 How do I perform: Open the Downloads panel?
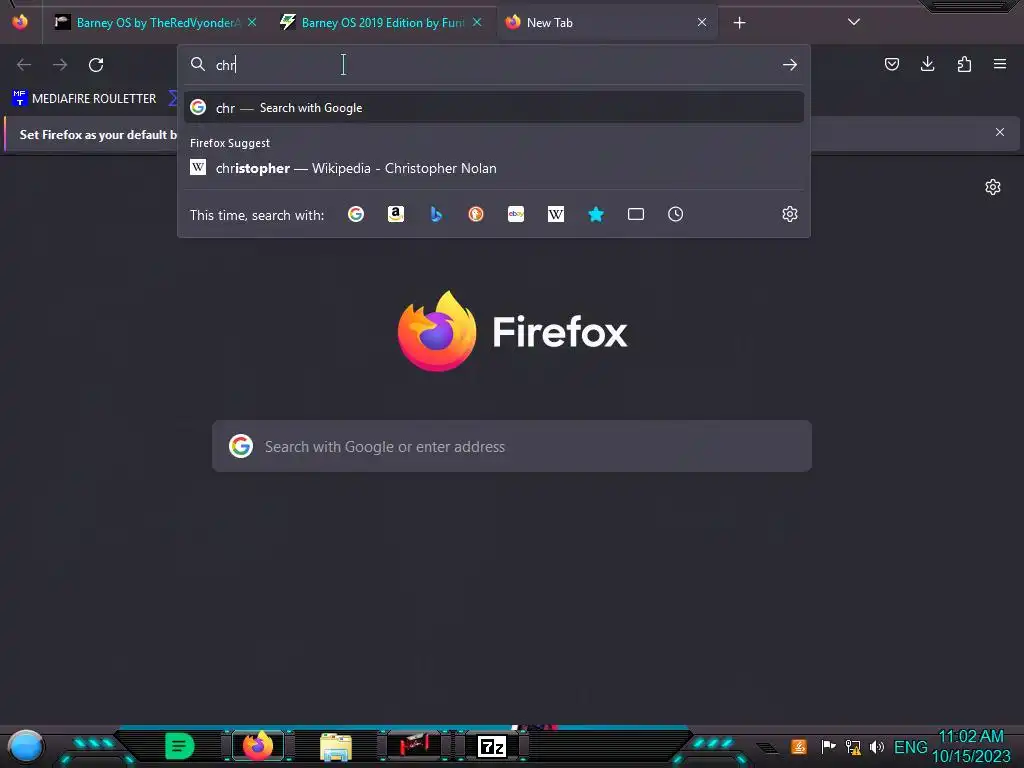928,64
